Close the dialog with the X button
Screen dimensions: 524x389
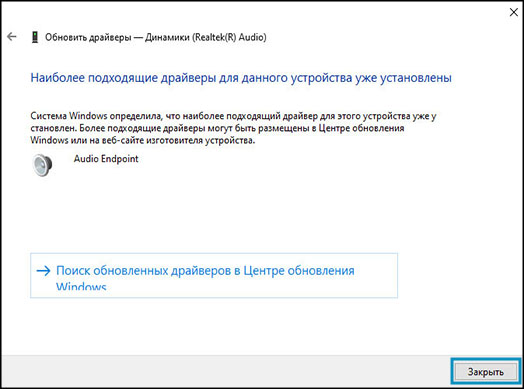click(514, 12)
